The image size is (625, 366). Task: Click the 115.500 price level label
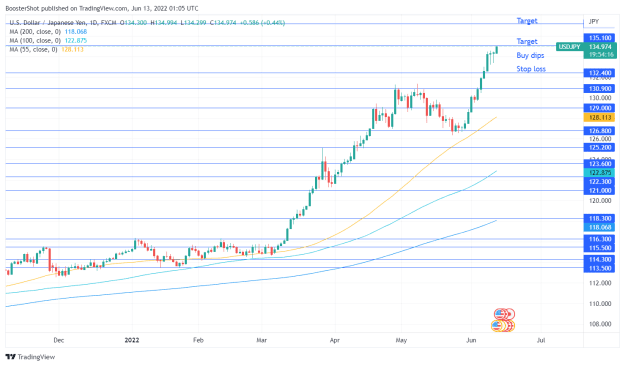[599, 248]
